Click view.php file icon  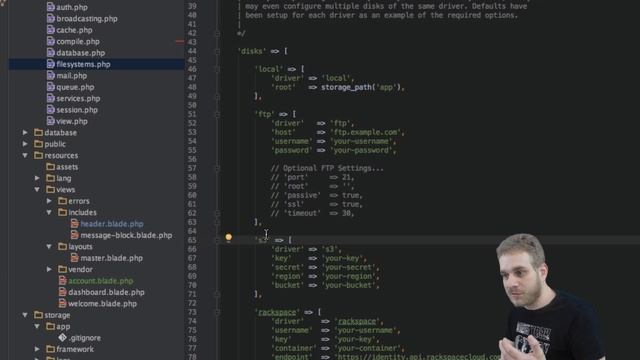pos(51,121)
